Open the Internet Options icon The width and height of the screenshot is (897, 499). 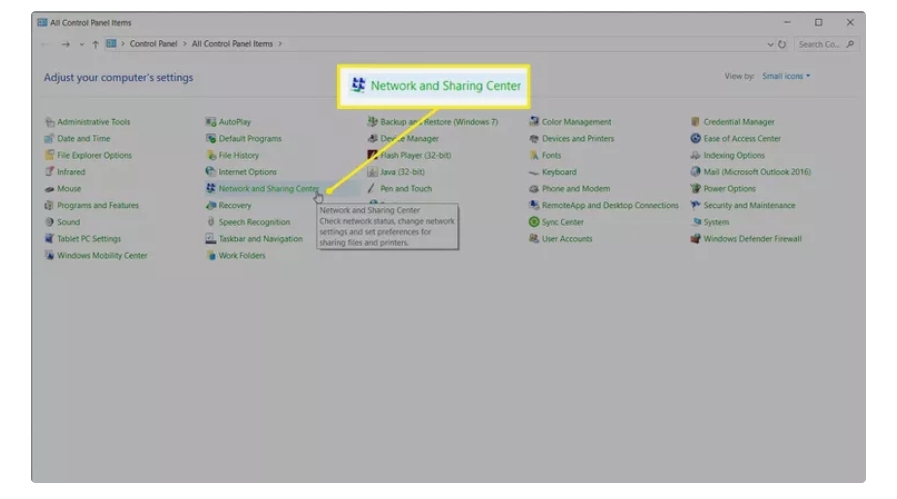click(x=211, y=172)
